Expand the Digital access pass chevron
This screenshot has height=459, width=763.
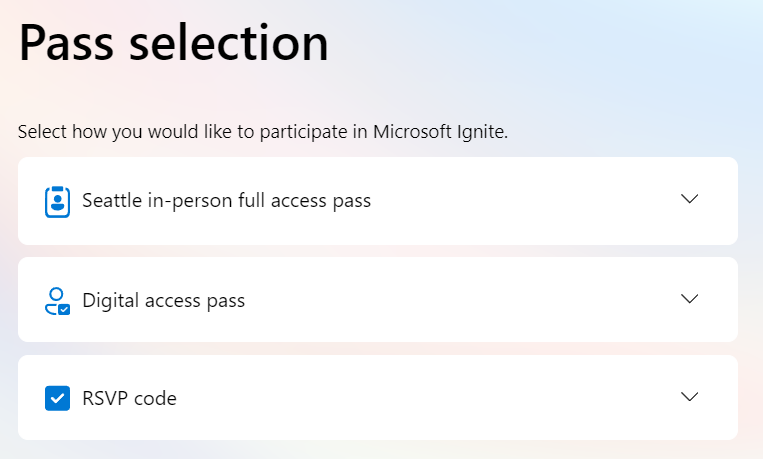(690, 299)
